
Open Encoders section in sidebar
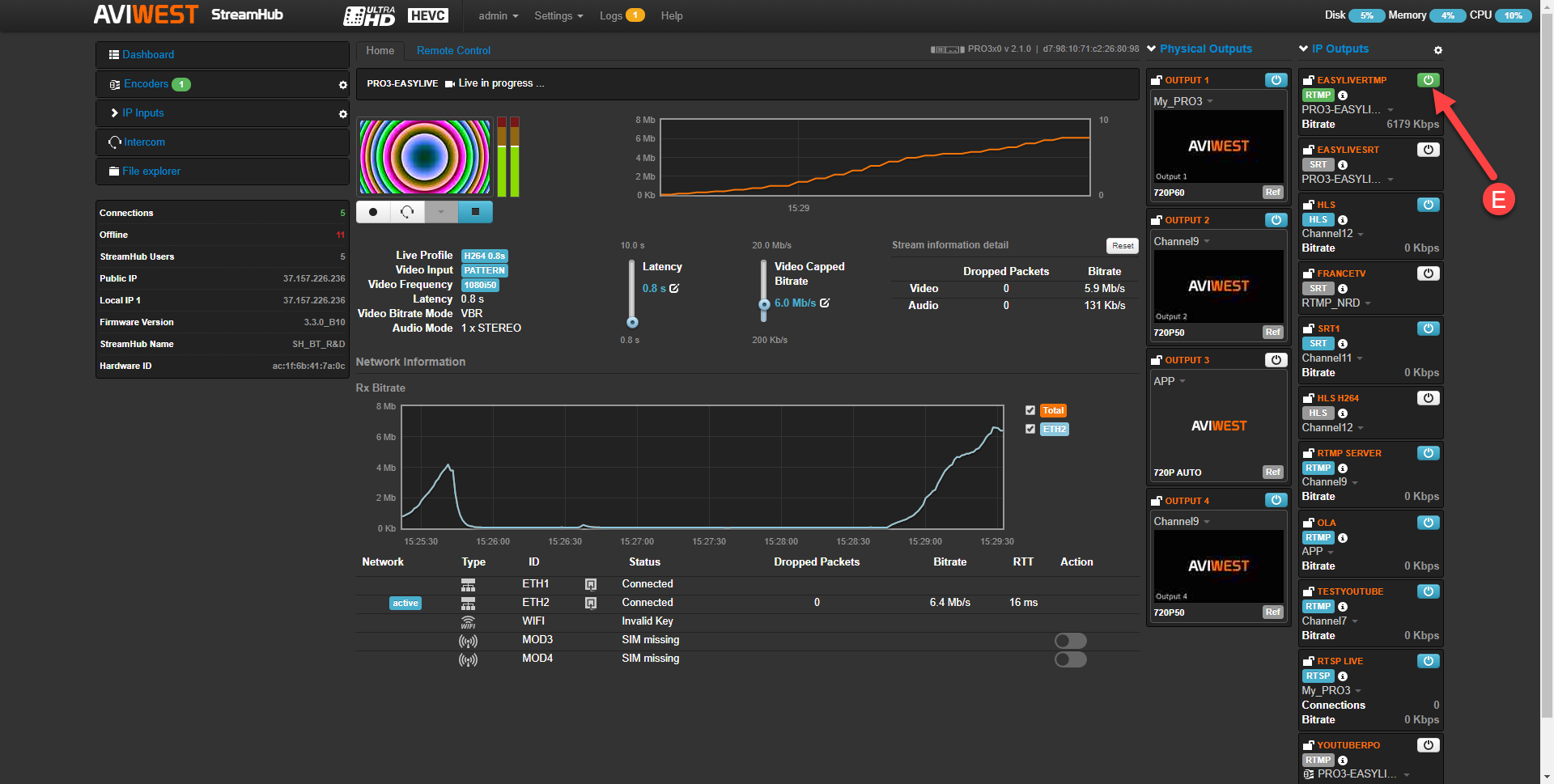(x=146, y=83)
